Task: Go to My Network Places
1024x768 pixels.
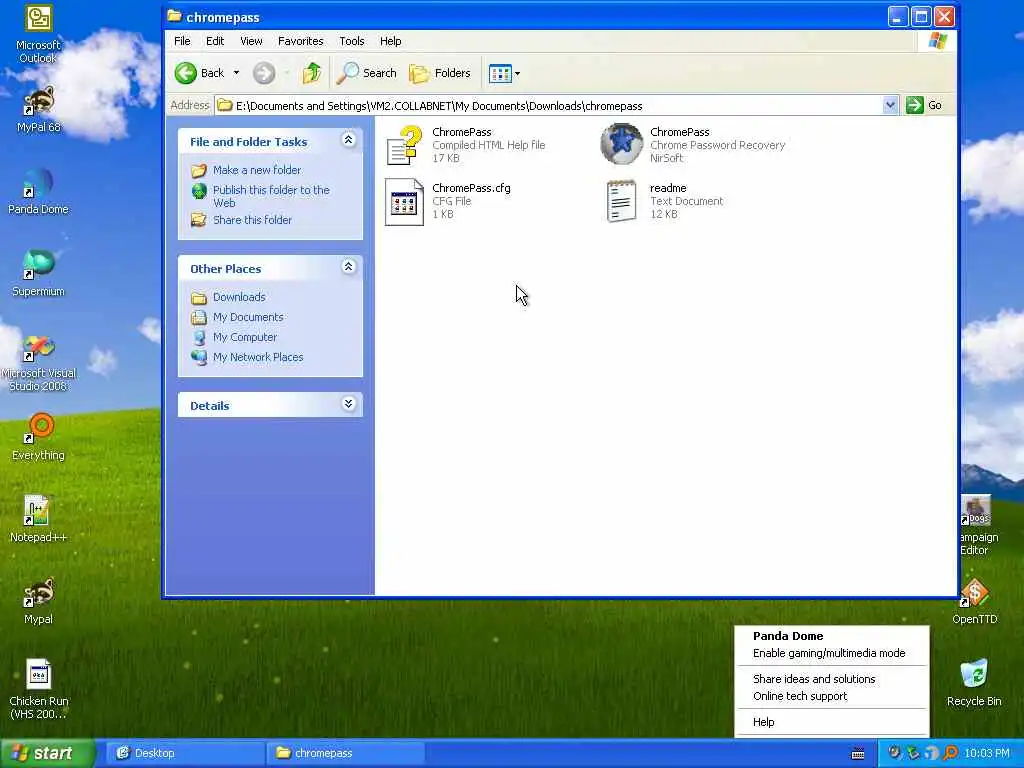Action: click(258, 357)
